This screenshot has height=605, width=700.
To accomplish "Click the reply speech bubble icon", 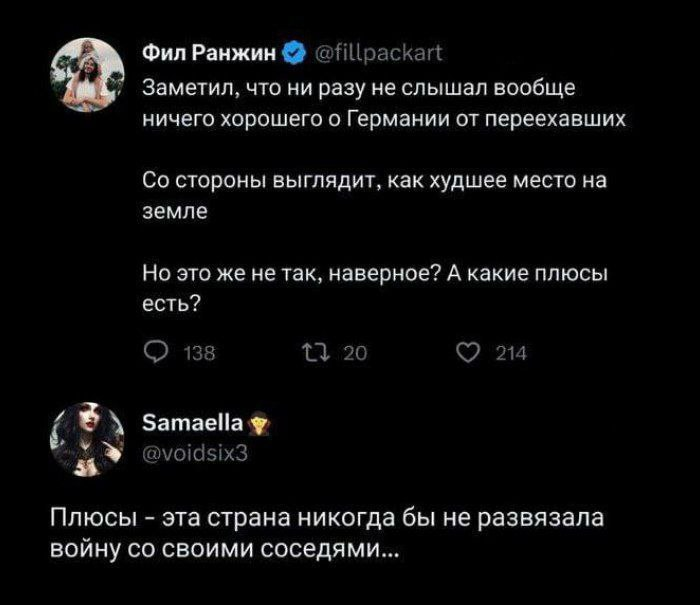I will click(156, 351).
